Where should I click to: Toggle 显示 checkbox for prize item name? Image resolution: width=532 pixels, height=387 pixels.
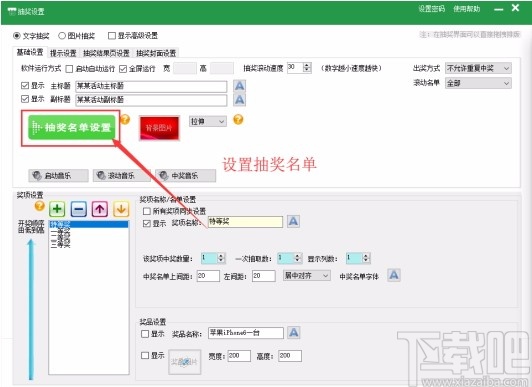point(147,224)
